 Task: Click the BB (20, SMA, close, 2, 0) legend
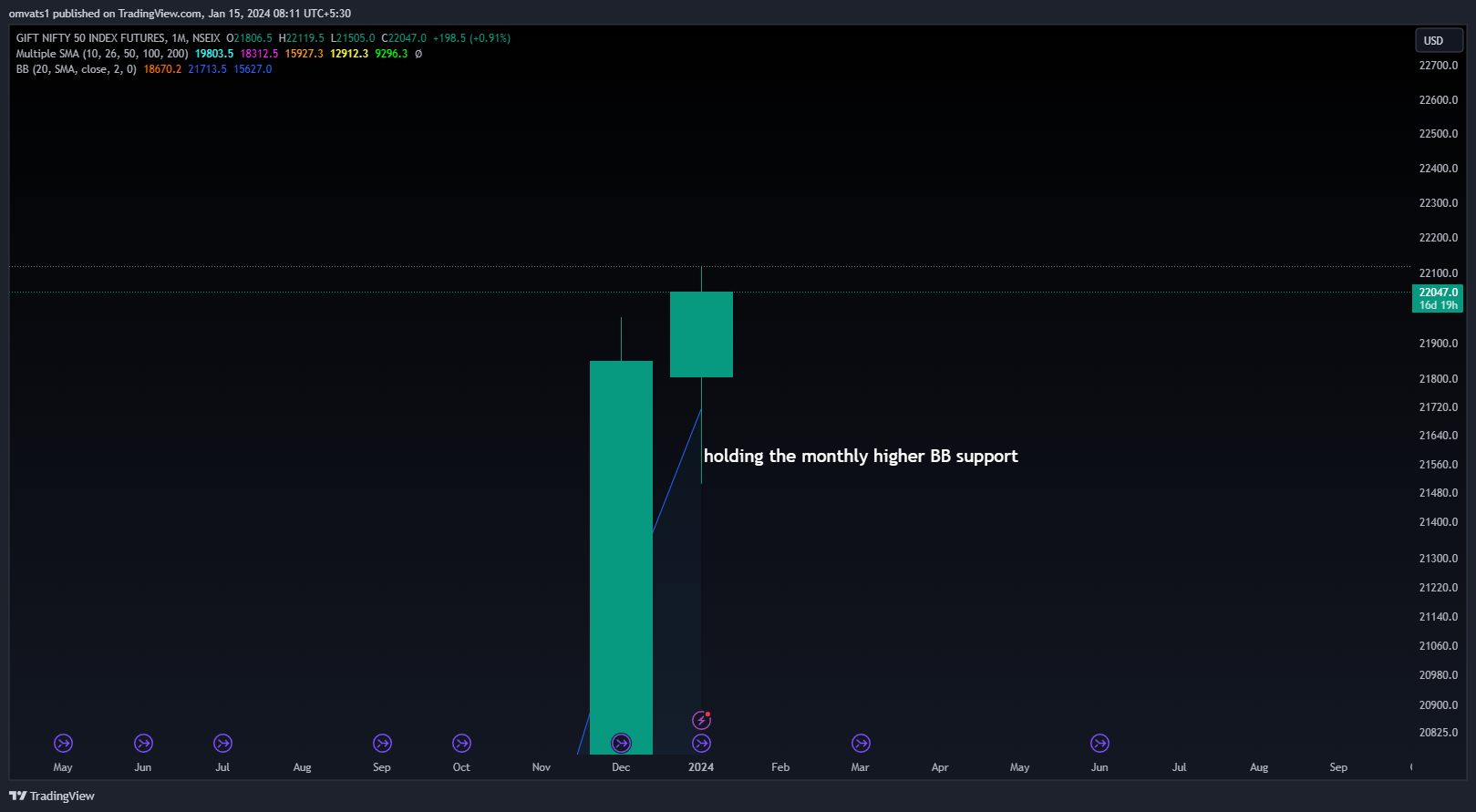point(76,69)
